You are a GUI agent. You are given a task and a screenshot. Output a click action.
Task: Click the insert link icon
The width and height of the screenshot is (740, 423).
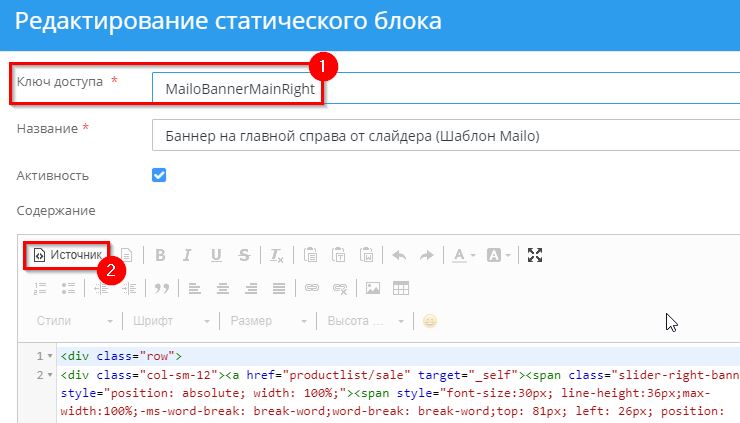(311, 288)
